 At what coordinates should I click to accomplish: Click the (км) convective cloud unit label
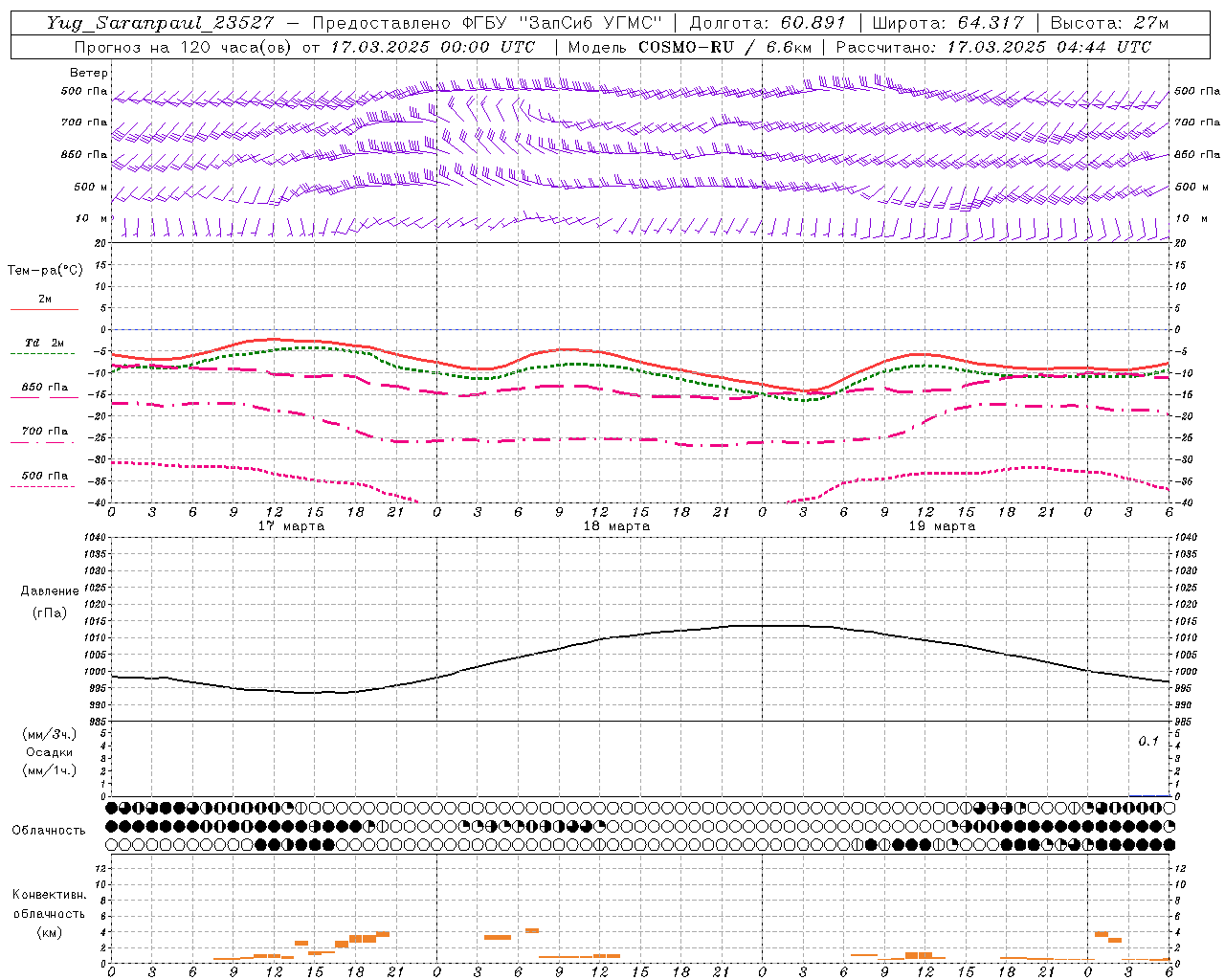(x=49, y=932)
